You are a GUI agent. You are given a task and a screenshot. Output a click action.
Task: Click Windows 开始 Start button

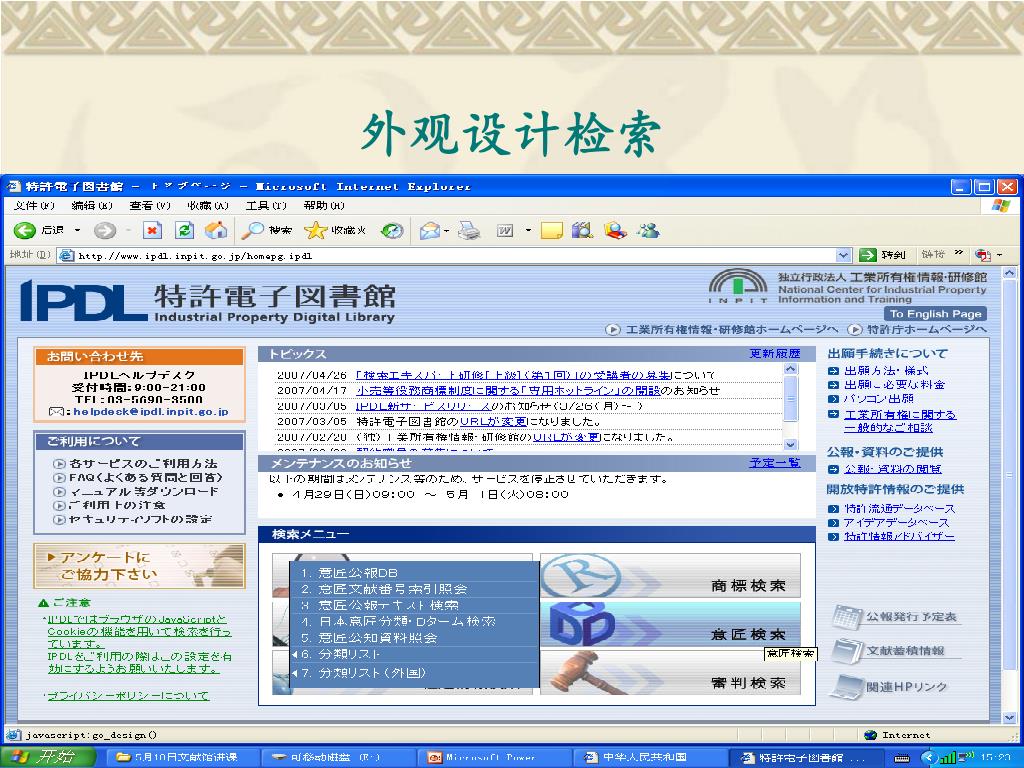point(48,758)
